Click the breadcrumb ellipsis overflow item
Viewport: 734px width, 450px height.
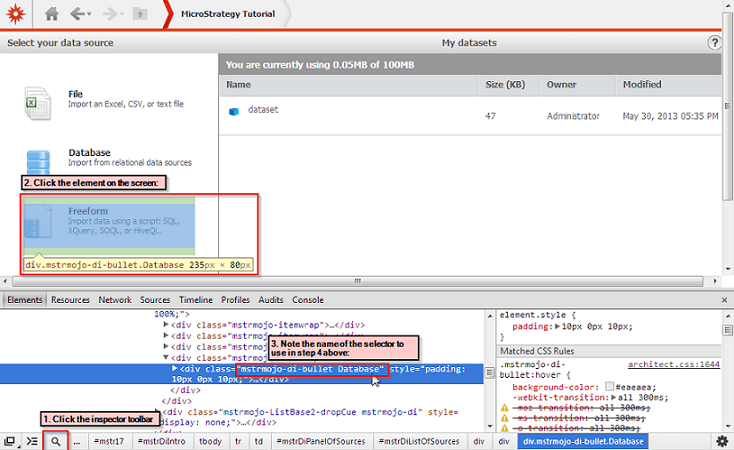(76, 442)
